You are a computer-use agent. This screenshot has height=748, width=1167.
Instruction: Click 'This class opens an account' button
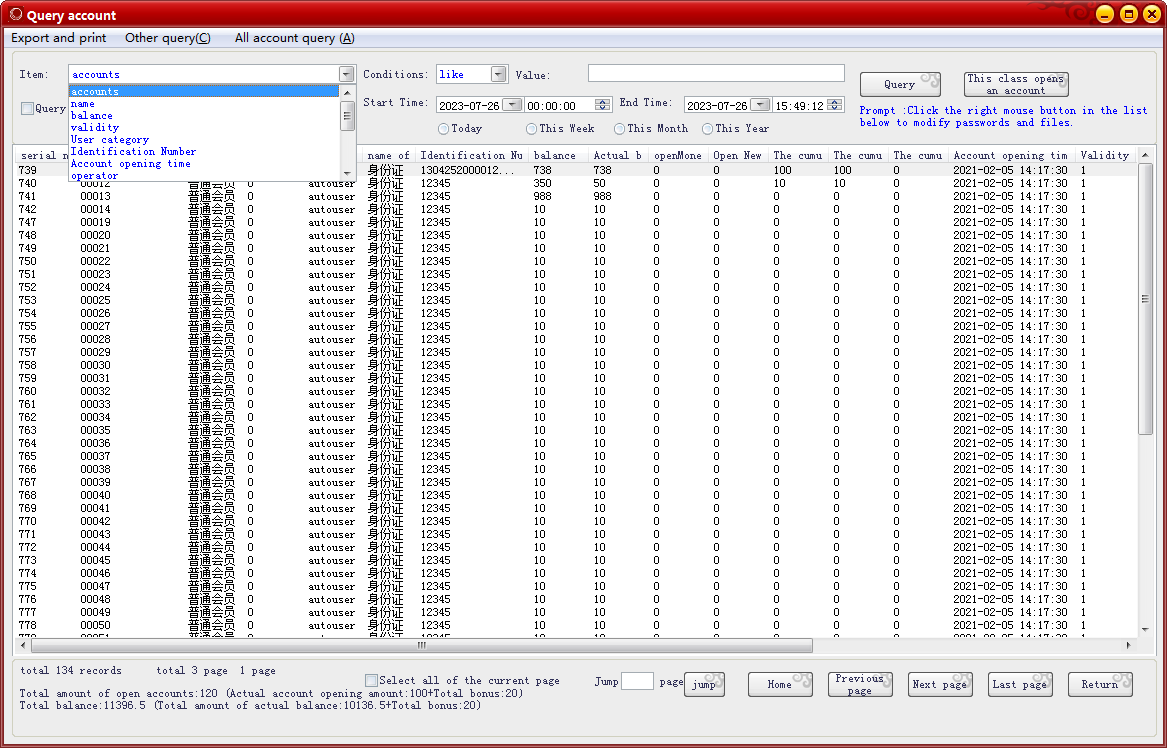pos(1016,84)
